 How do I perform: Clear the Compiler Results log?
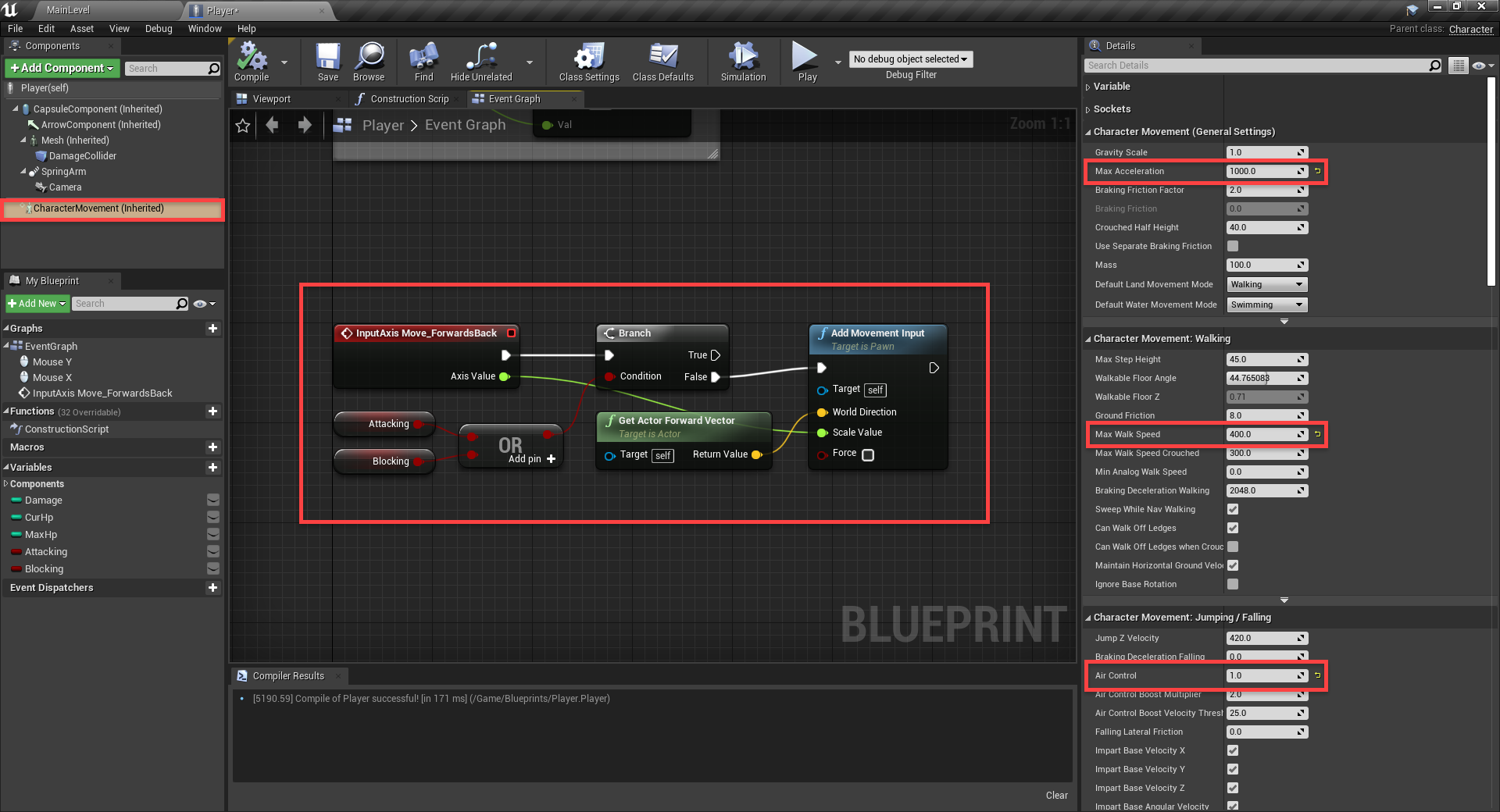[x=1056, y=796]
